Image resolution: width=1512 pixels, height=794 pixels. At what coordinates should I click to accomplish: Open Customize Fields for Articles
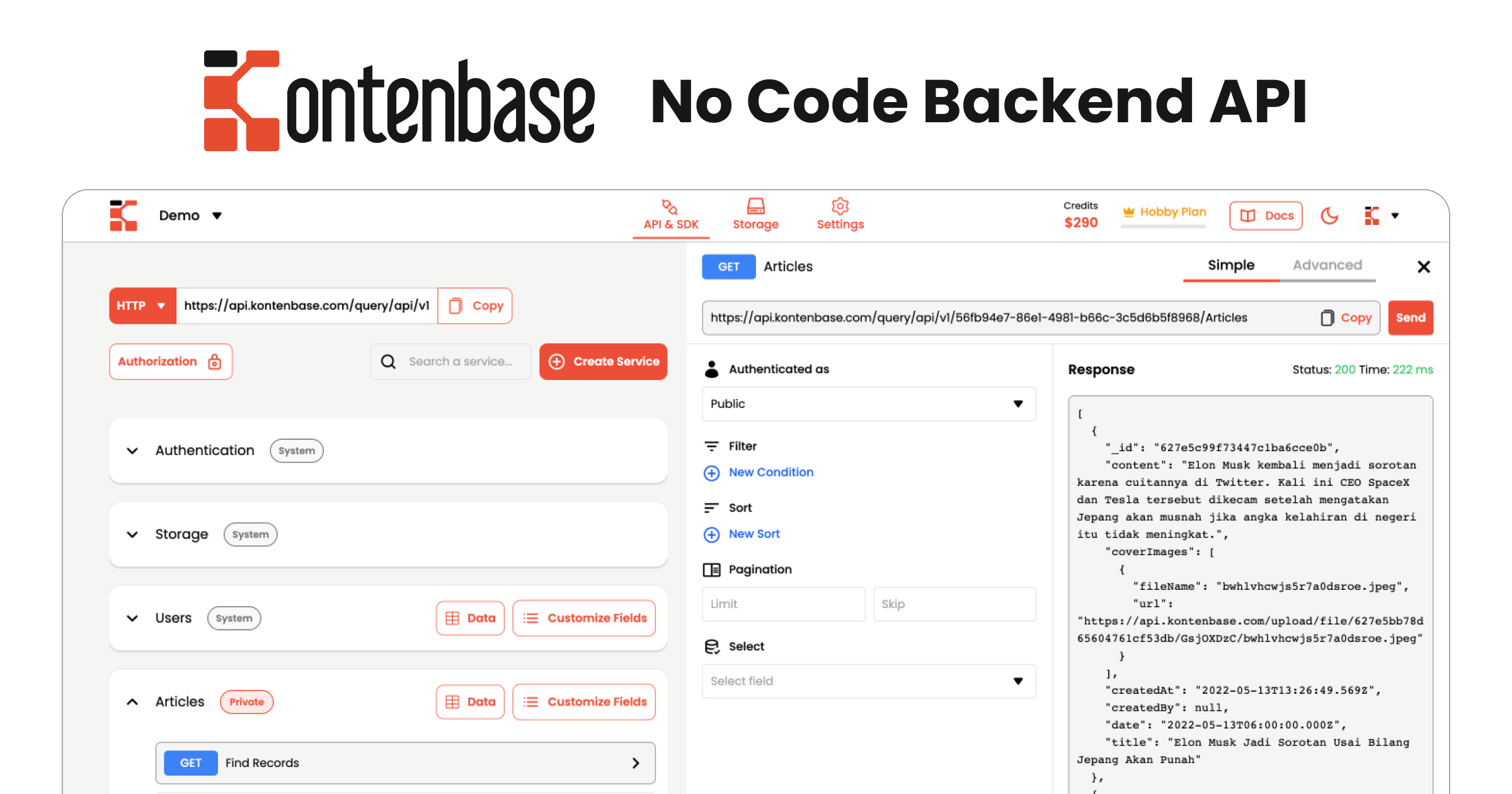tap(583, 701)
